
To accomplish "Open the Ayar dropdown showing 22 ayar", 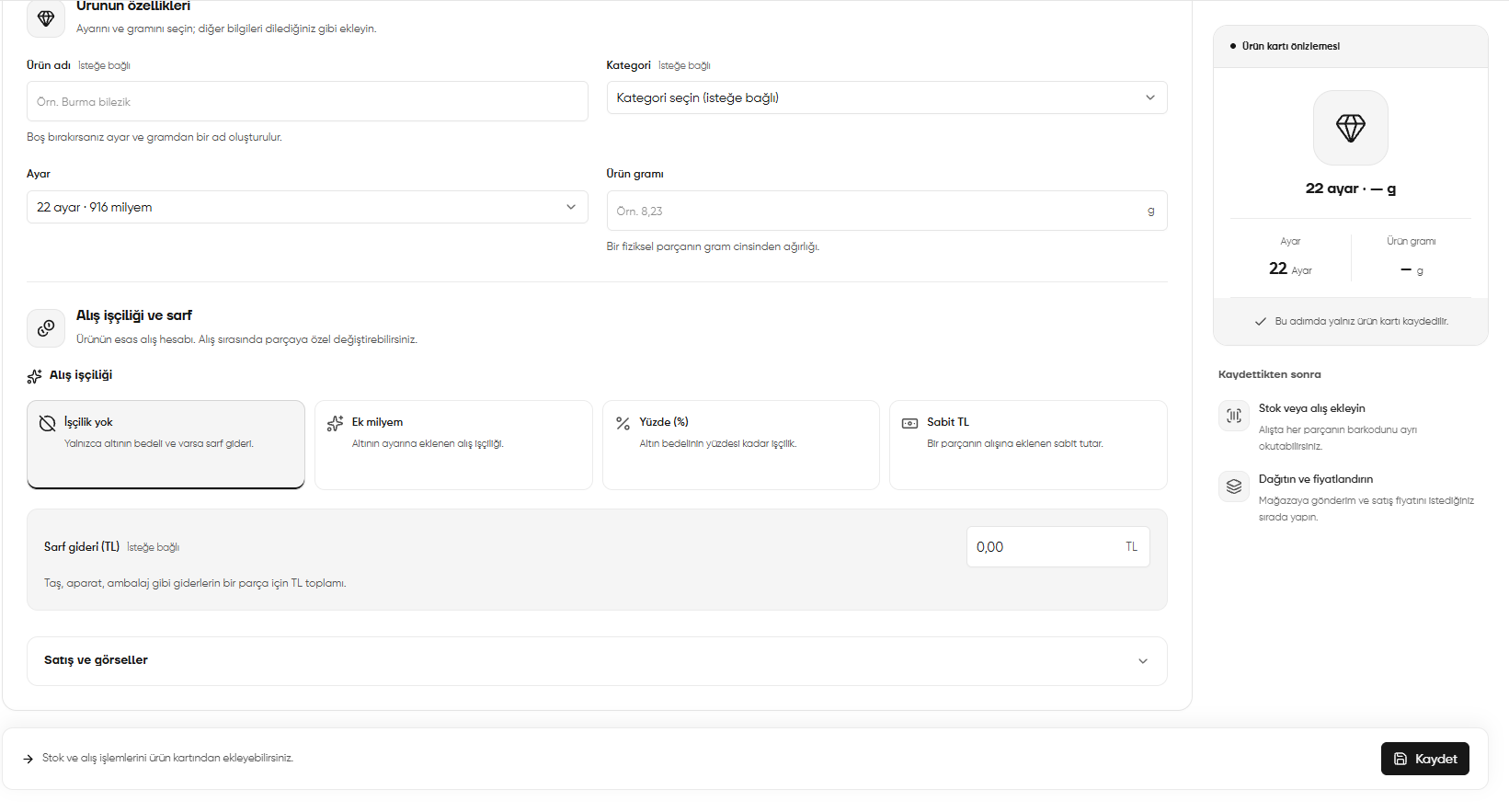I will click(307, 207).
